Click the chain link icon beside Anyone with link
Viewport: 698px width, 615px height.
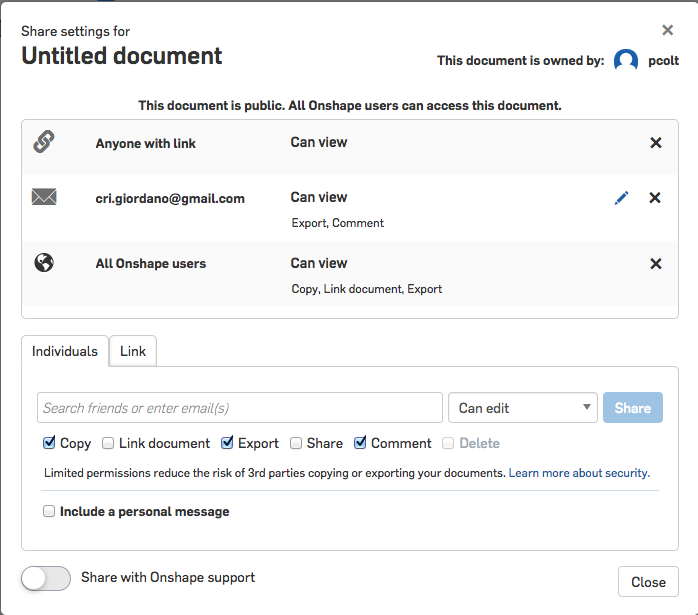click(x=44, y=142)
